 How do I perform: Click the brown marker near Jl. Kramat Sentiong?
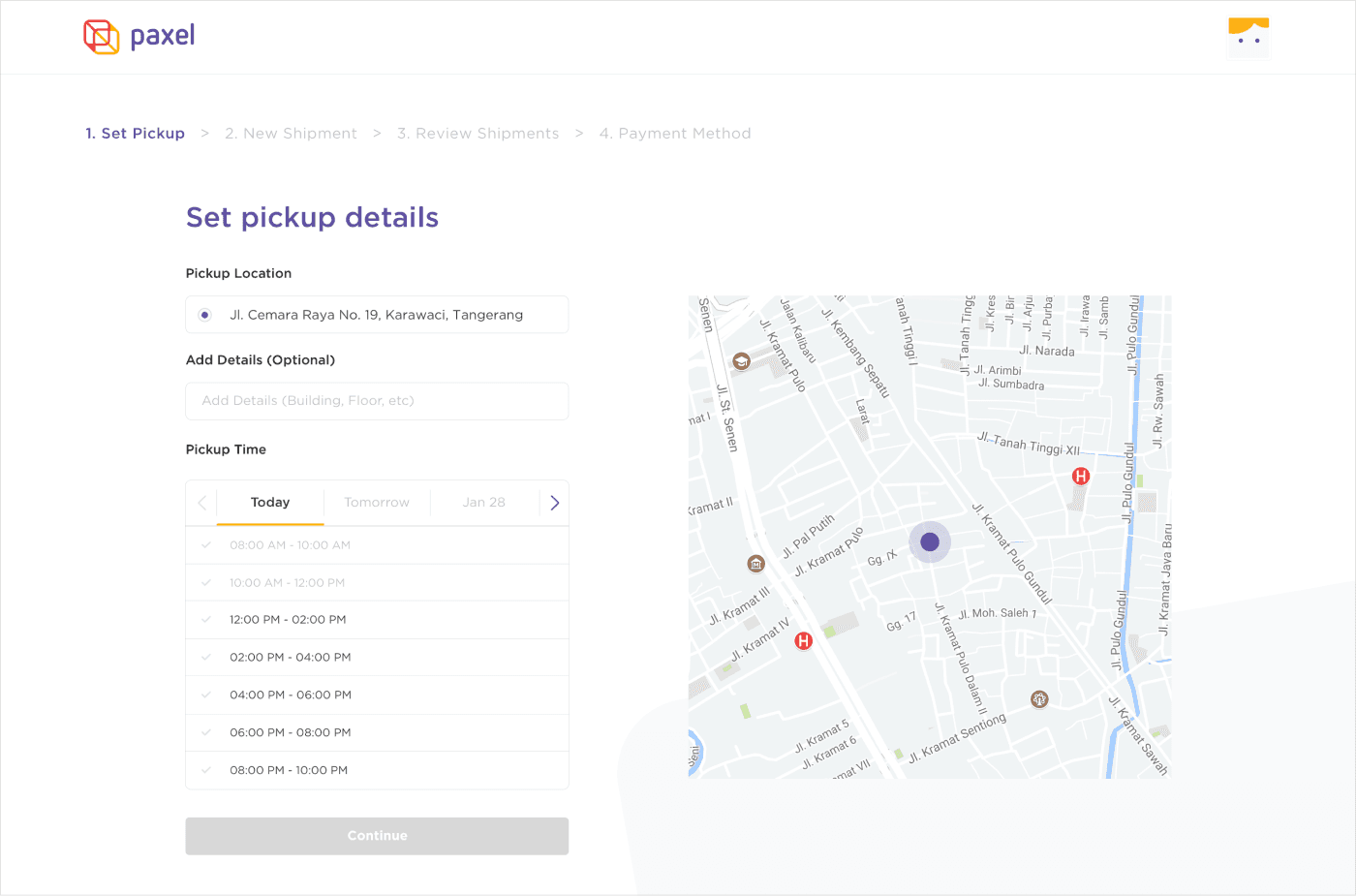(x=1039, y=698)
